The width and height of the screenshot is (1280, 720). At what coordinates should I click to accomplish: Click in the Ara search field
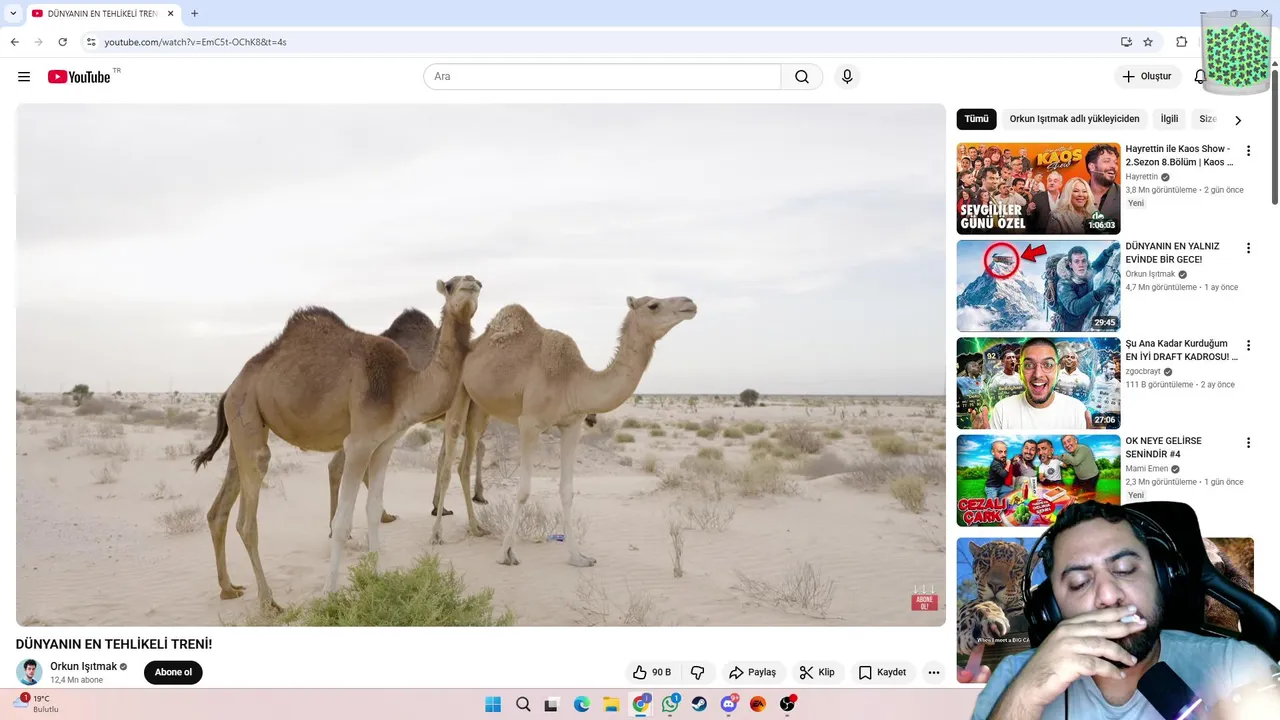point(602,77)
